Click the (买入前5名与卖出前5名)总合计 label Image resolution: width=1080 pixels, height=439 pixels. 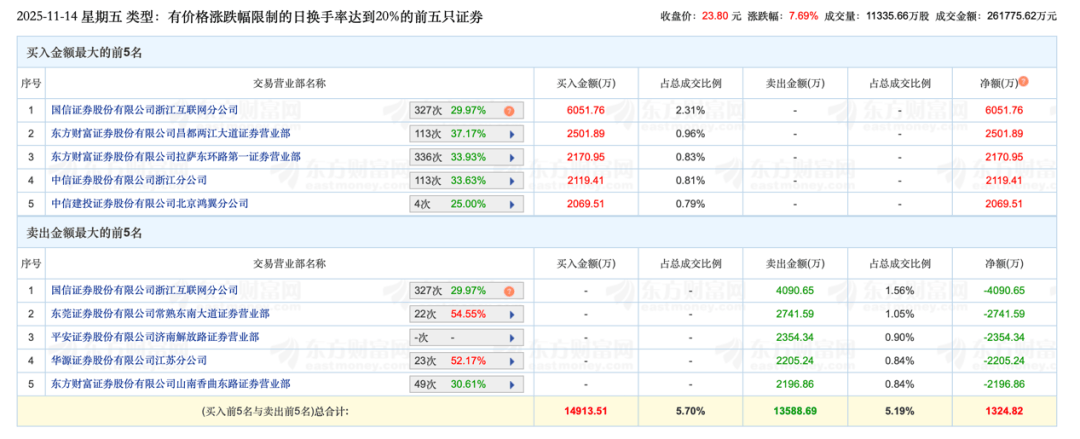tap(276, 411)
